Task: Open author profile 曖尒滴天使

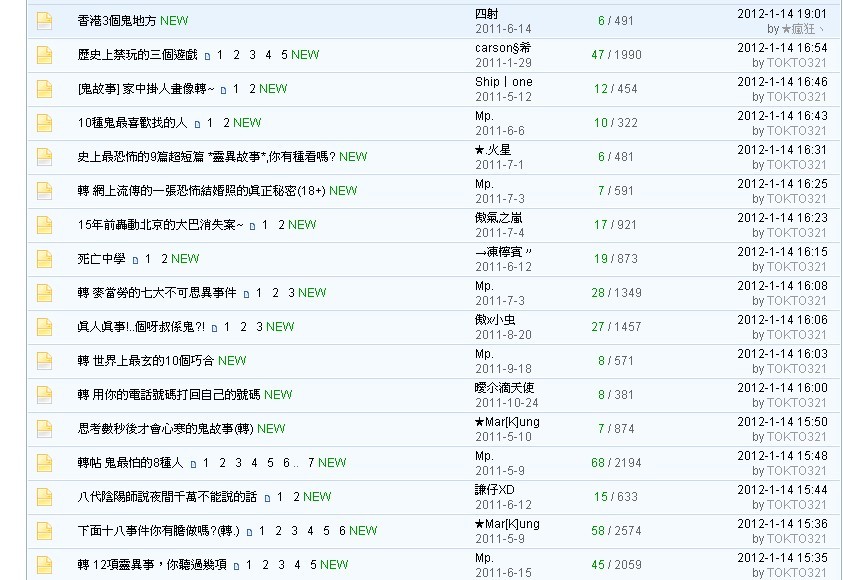Action: click(504, 388)
